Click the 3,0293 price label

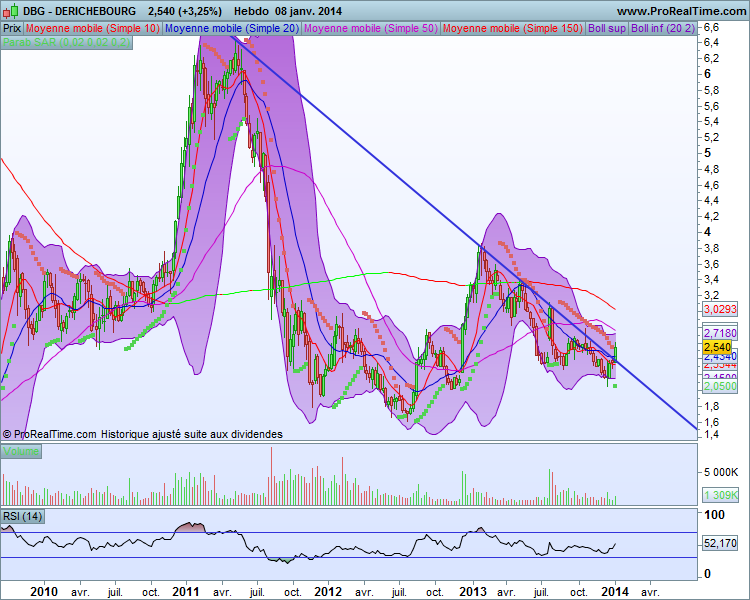tap(720, 309)
